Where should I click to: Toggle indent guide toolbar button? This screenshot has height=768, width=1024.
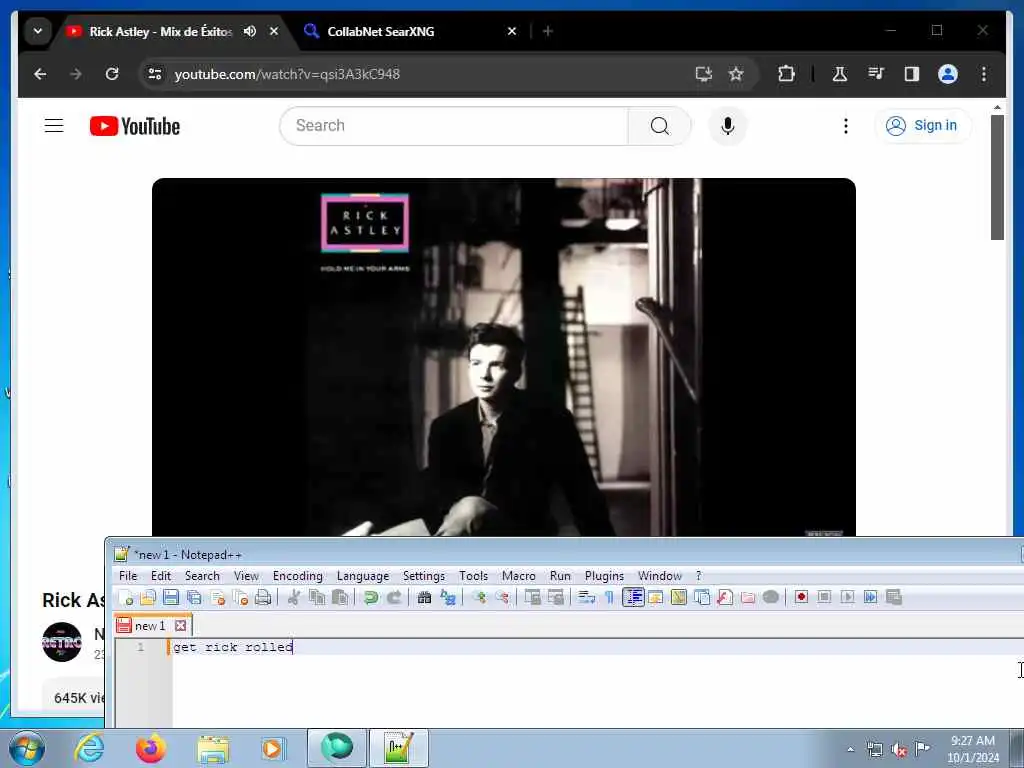pyautogui.click(x=633, y=597)
